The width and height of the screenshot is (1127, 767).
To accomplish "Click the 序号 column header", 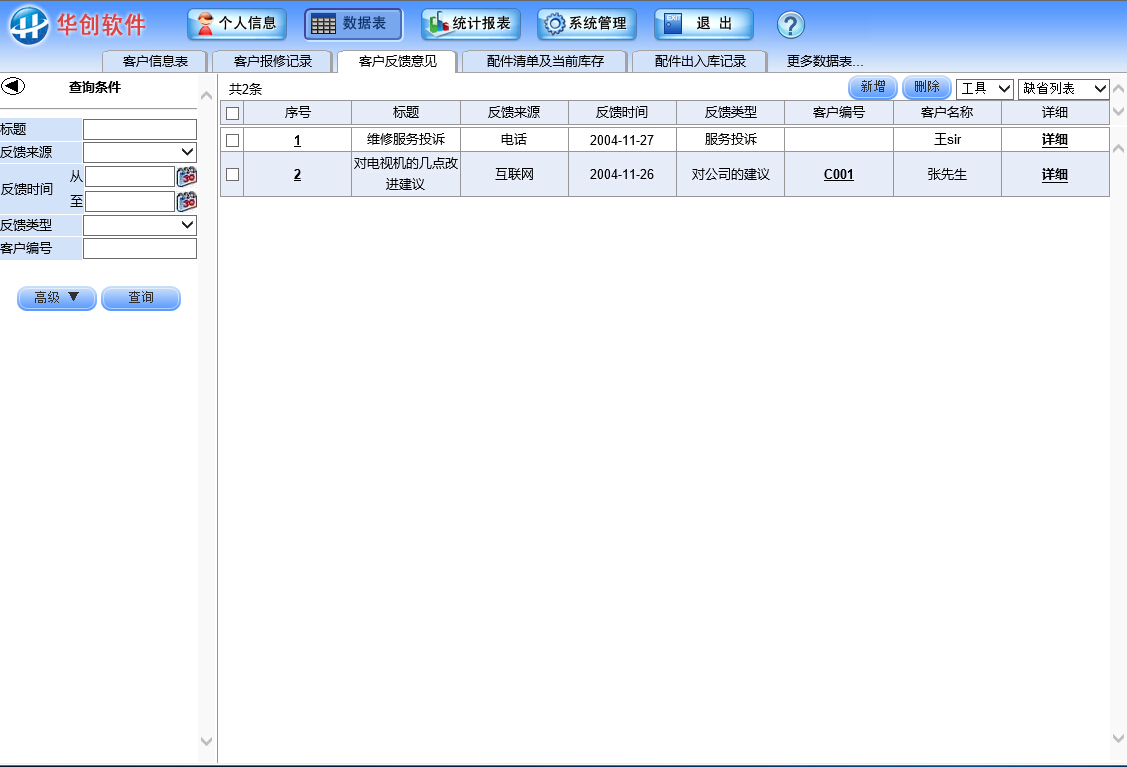I will click(298, 112).
